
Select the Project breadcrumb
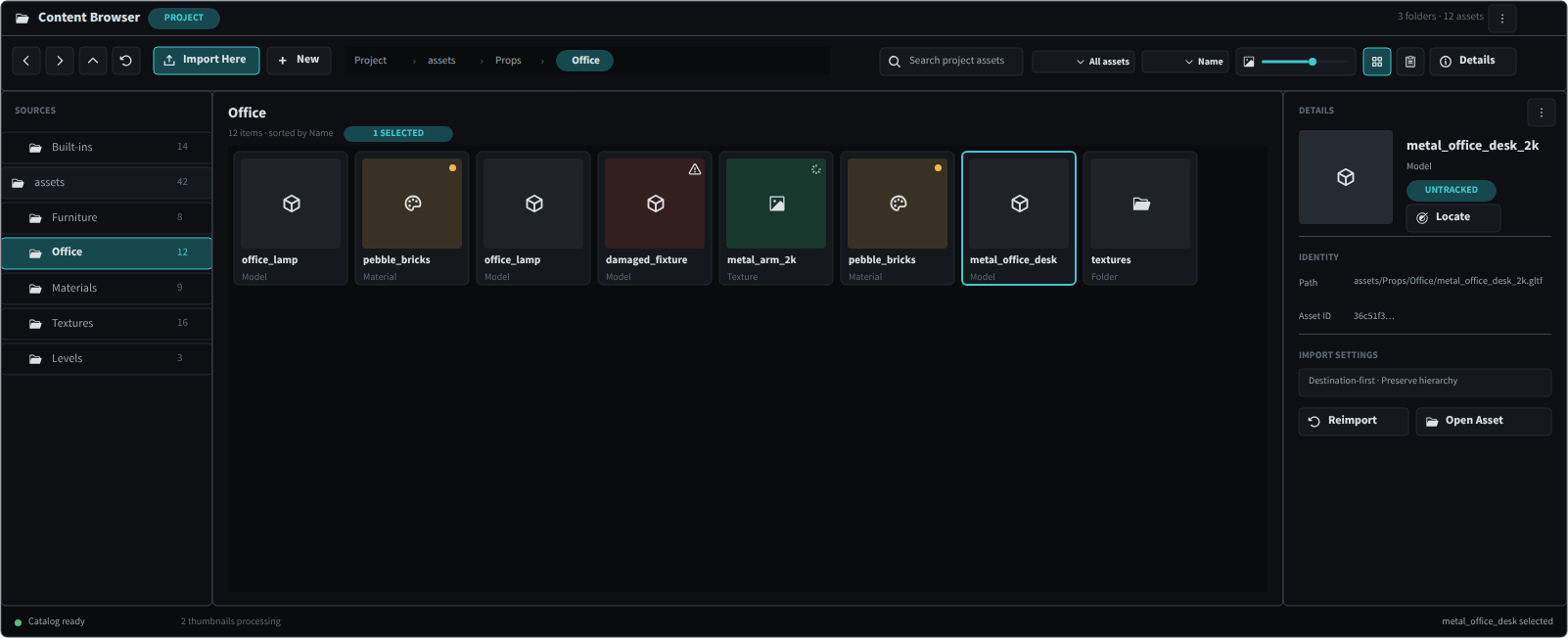coord(370,61)
